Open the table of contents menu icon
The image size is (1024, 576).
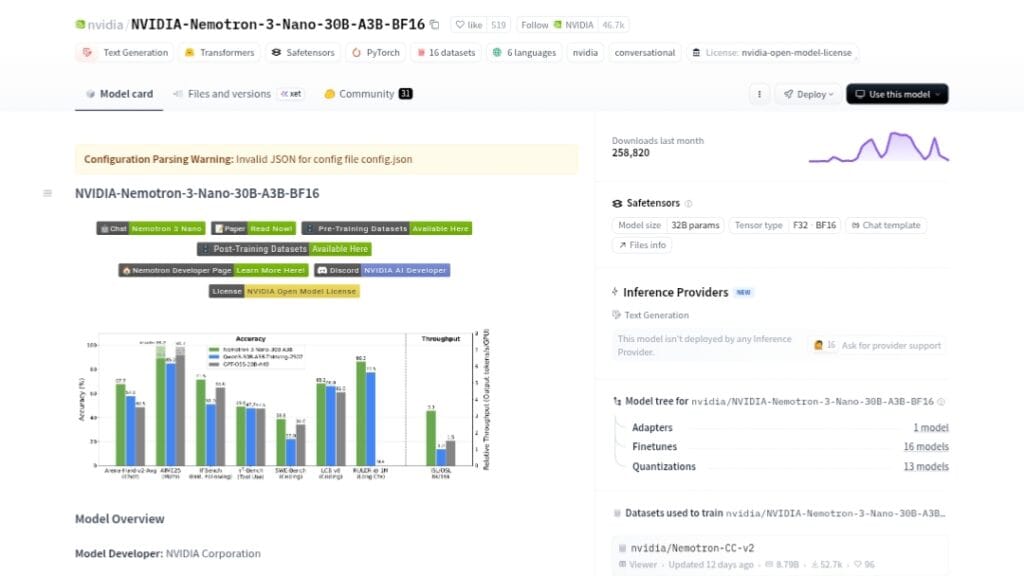pyautogui.click(x=47, y=193)
